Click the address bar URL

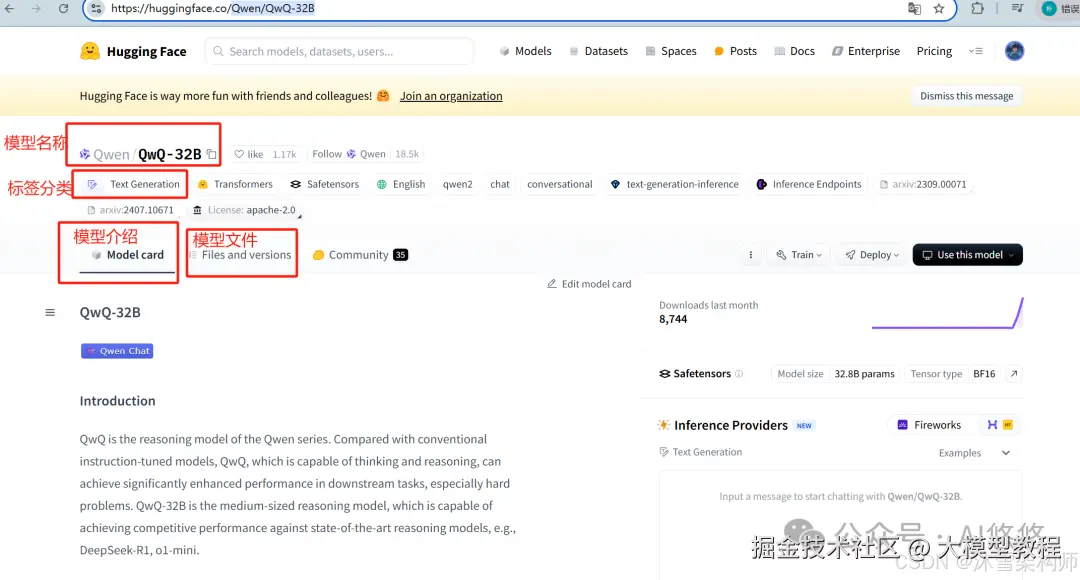click(212, 8)
